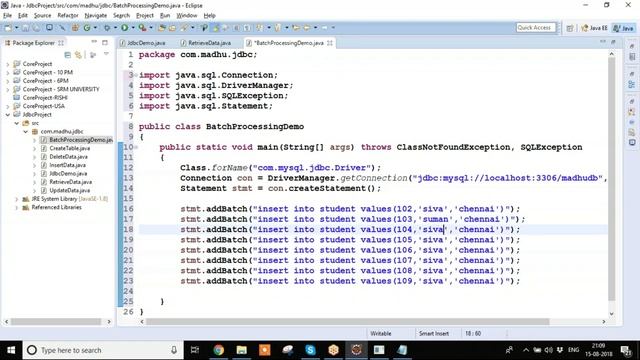Viewport: 640px width, 360px height.
Task: Click the Save toolbar icon
Action: (x=26, y=28)
